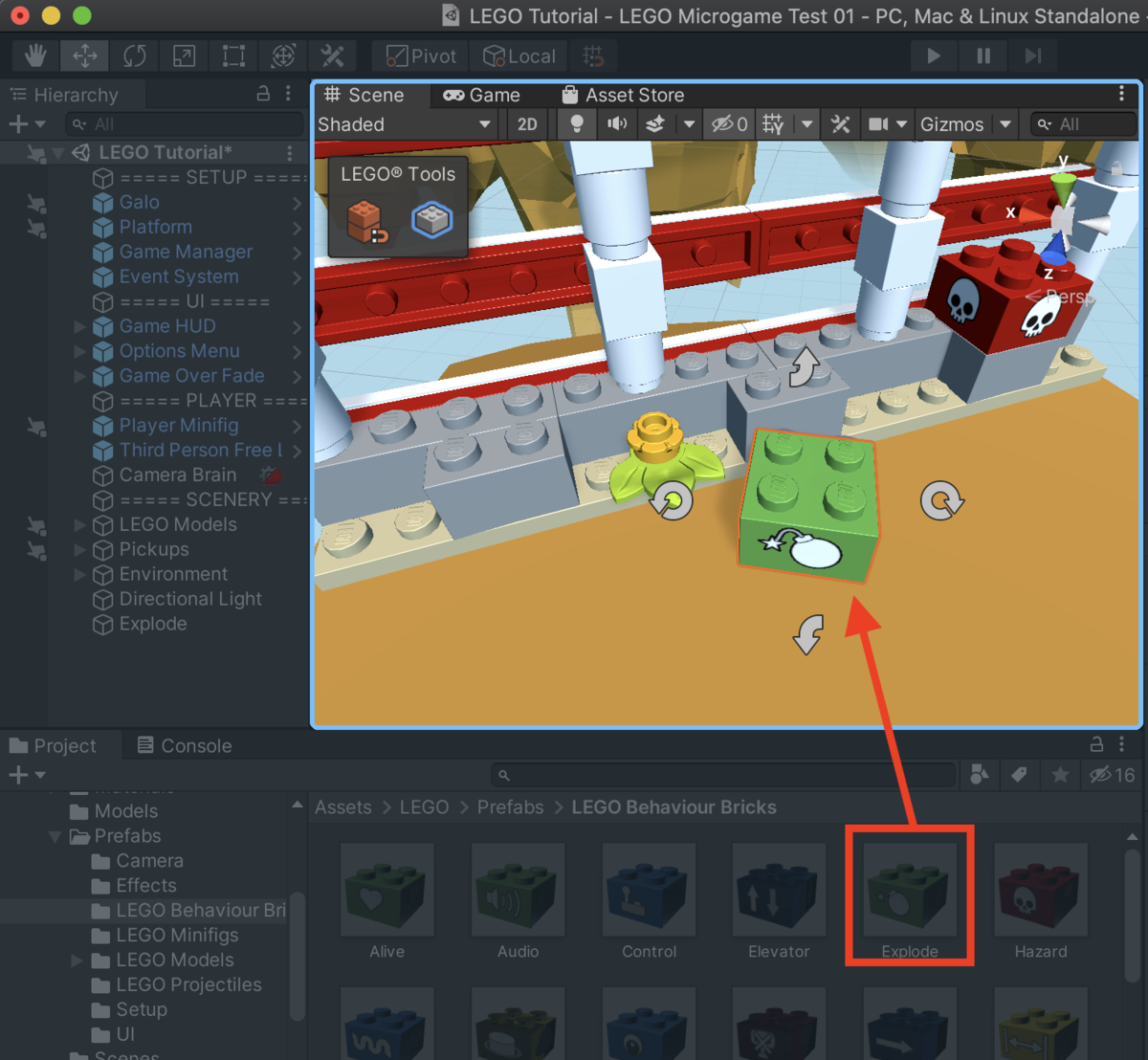The width and height of the screenshot is (1148, 1060).
Task: Select the Move tool
Action: pyautogui.click(x=85, y=55)
